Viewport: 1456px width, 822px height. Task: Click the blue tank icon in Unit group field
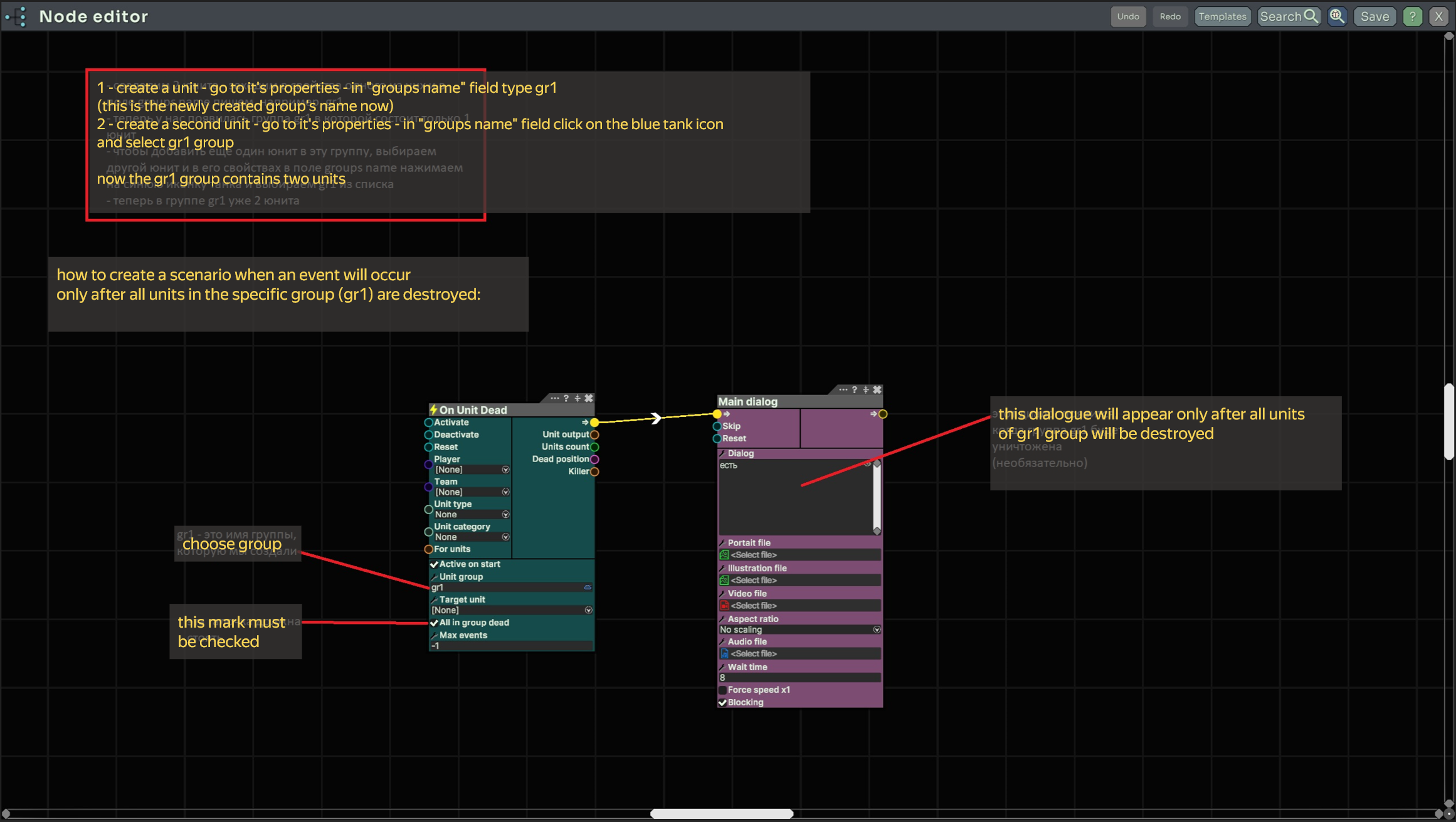588,588
